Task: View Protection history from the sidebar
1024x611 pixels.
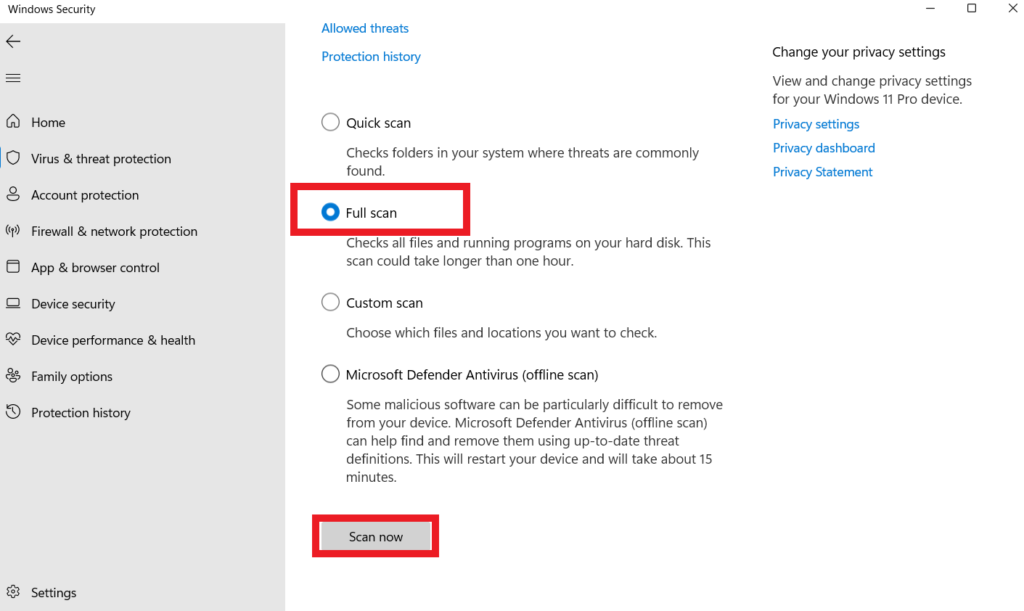Action: 81,412
